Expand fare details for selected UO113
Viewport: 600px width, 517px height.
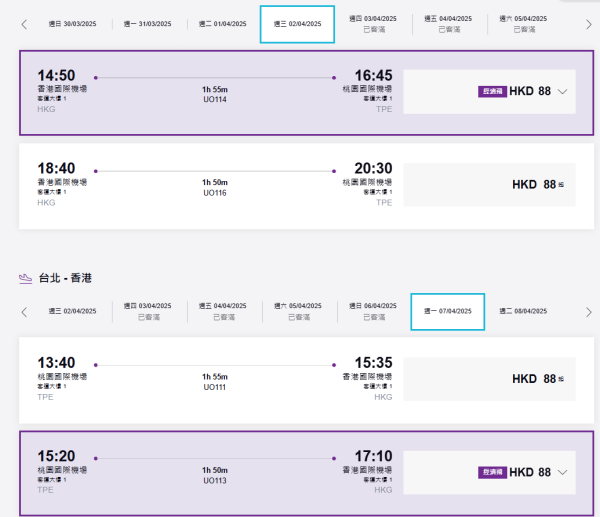pyautogui.click(x=563, y=472)
